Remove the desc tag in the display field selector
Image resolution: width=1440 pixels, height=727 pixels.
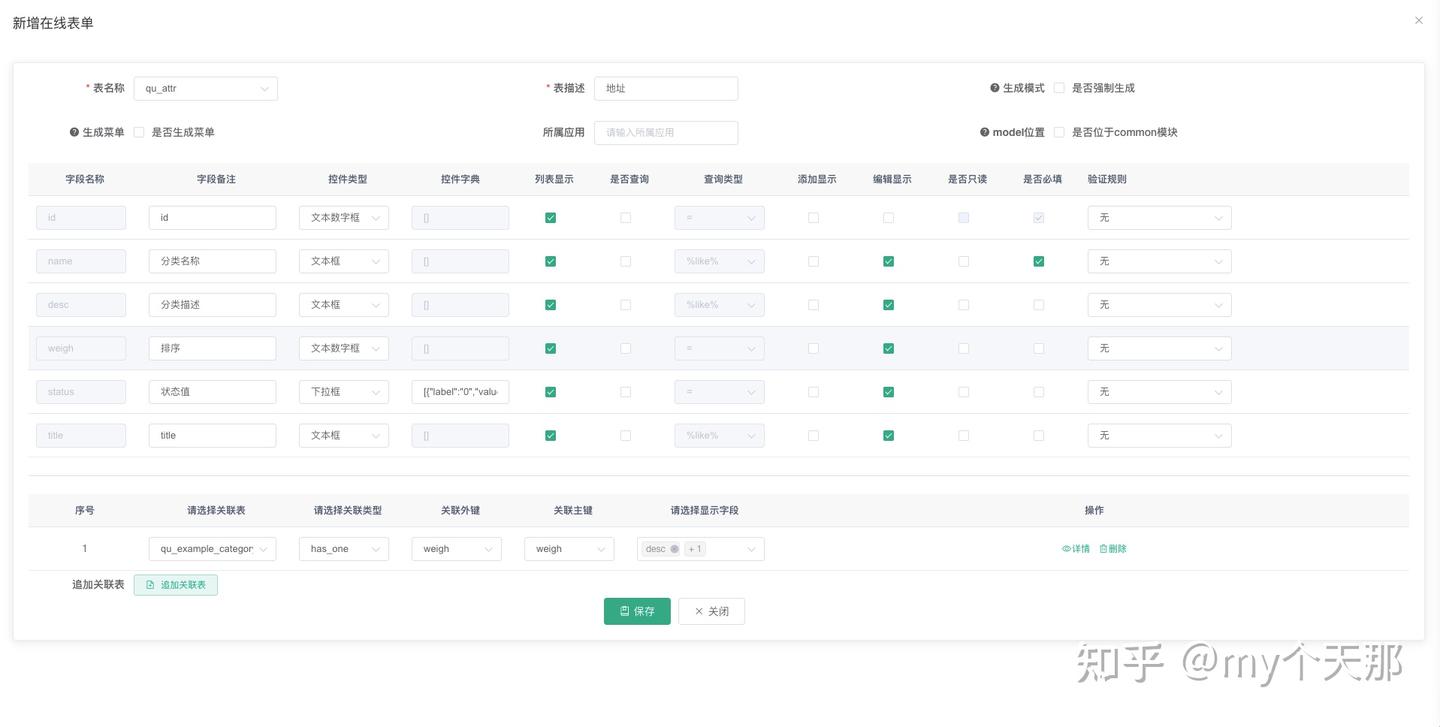point(673,548)
